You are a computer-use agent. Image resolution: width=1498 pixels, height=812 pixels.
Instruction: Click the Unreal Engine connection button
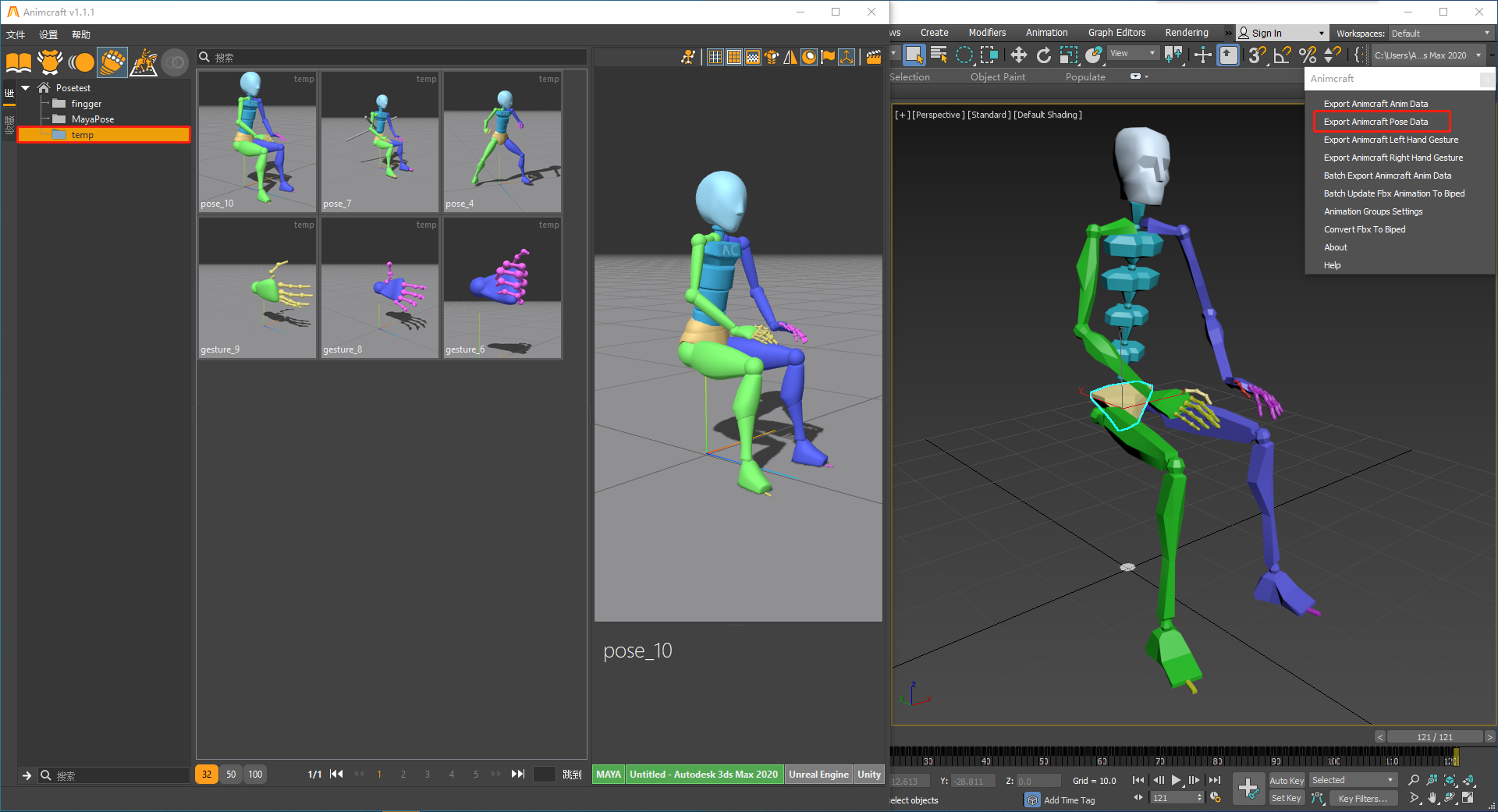[818, 775]
